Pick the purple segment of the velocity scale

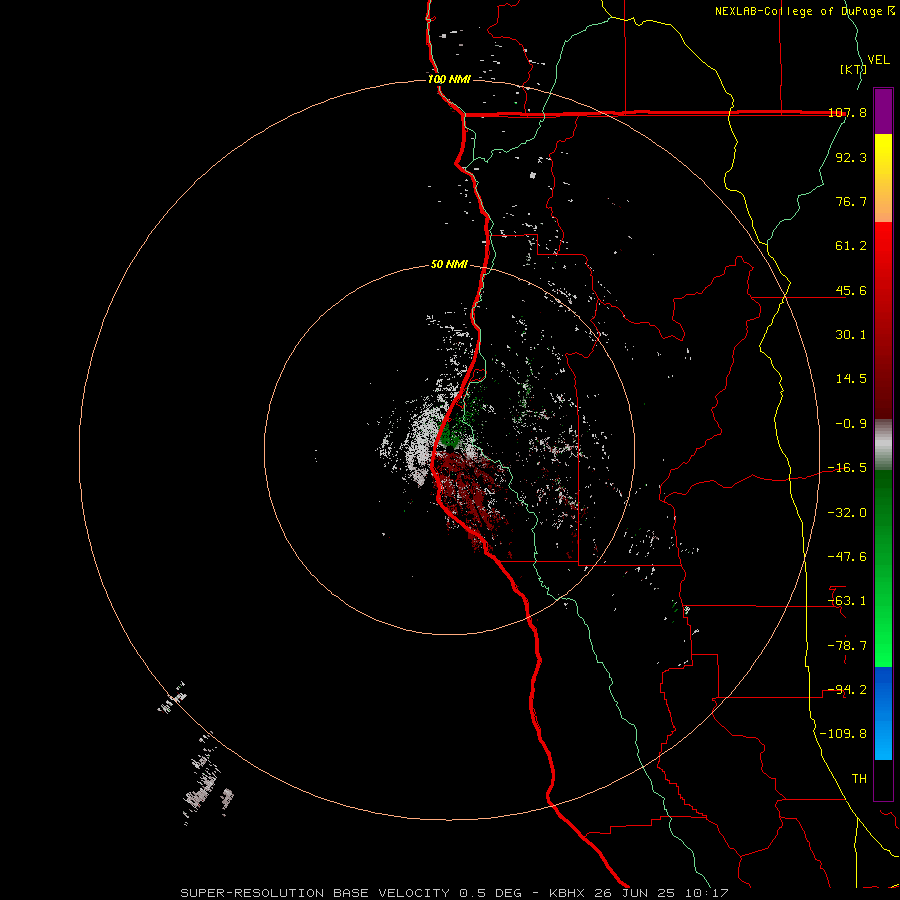pyautogui.click(x=883, y=111)
